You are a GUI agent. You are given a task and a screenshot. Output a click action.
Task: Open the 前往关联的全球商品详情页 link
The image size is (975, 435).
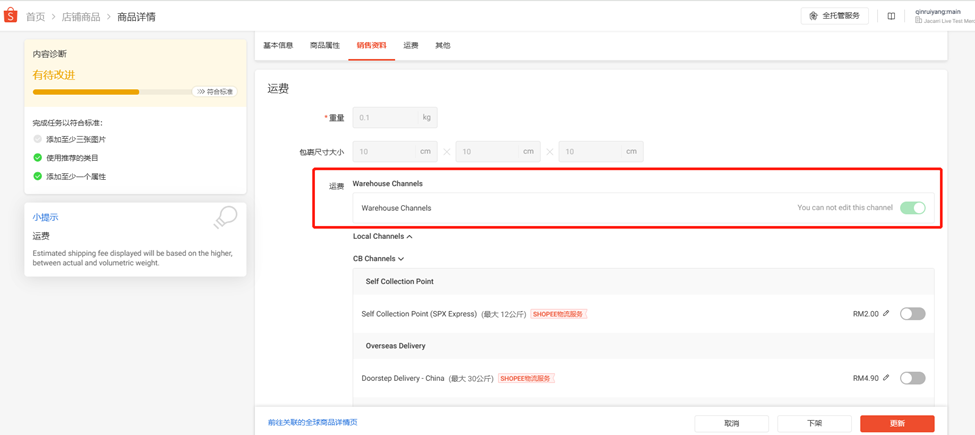[x=312, y=423]
